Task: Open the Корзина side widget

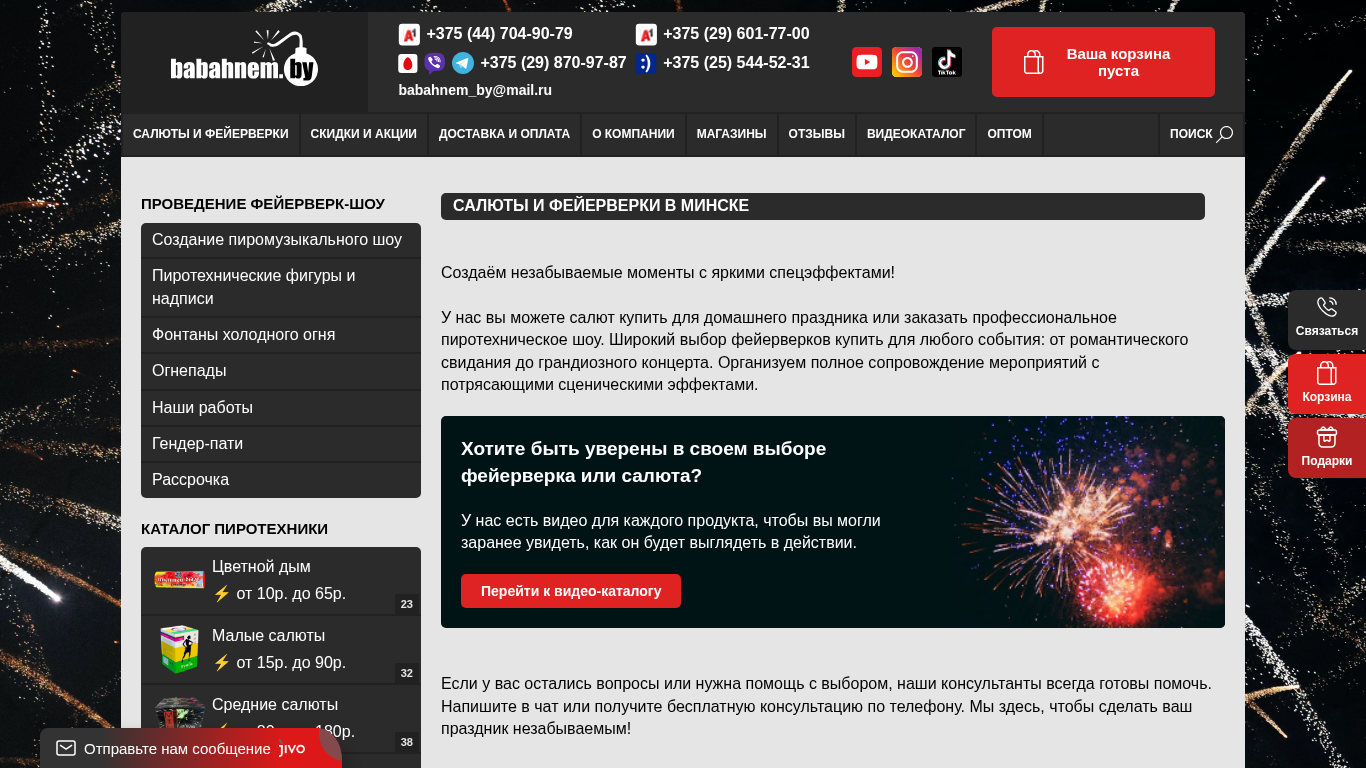Action: pyautogui.click(x=1327, y=384)
